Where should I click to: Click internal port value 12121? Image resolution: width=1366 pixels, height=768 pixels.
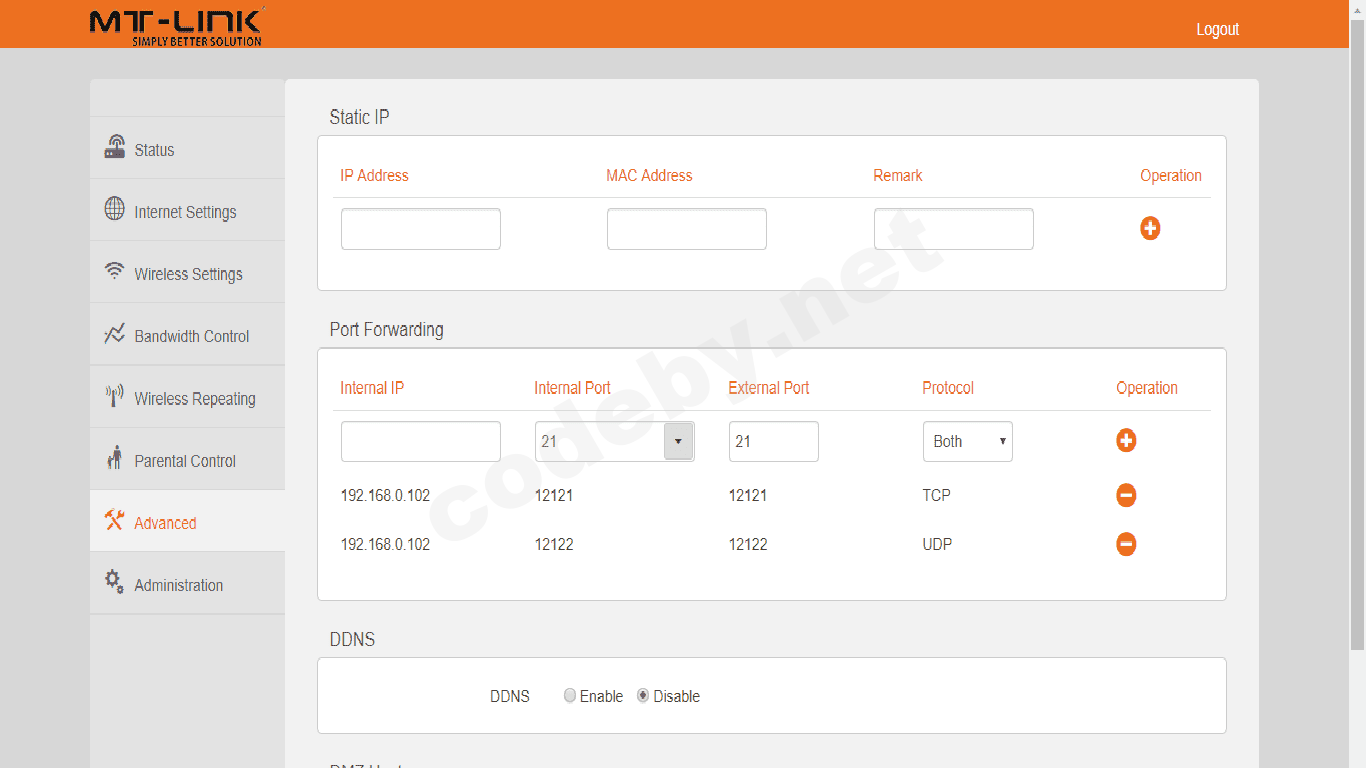point(554,495)
